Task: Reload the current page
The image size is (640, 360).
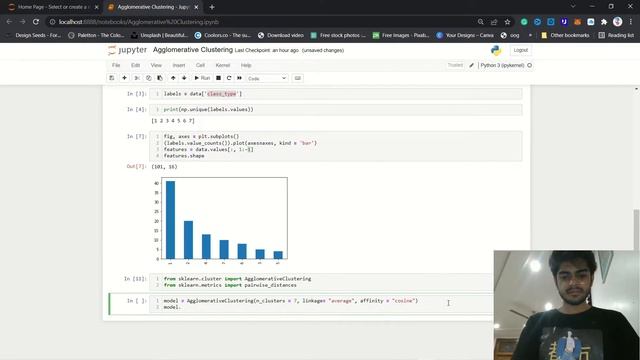Action: point(36,22)
